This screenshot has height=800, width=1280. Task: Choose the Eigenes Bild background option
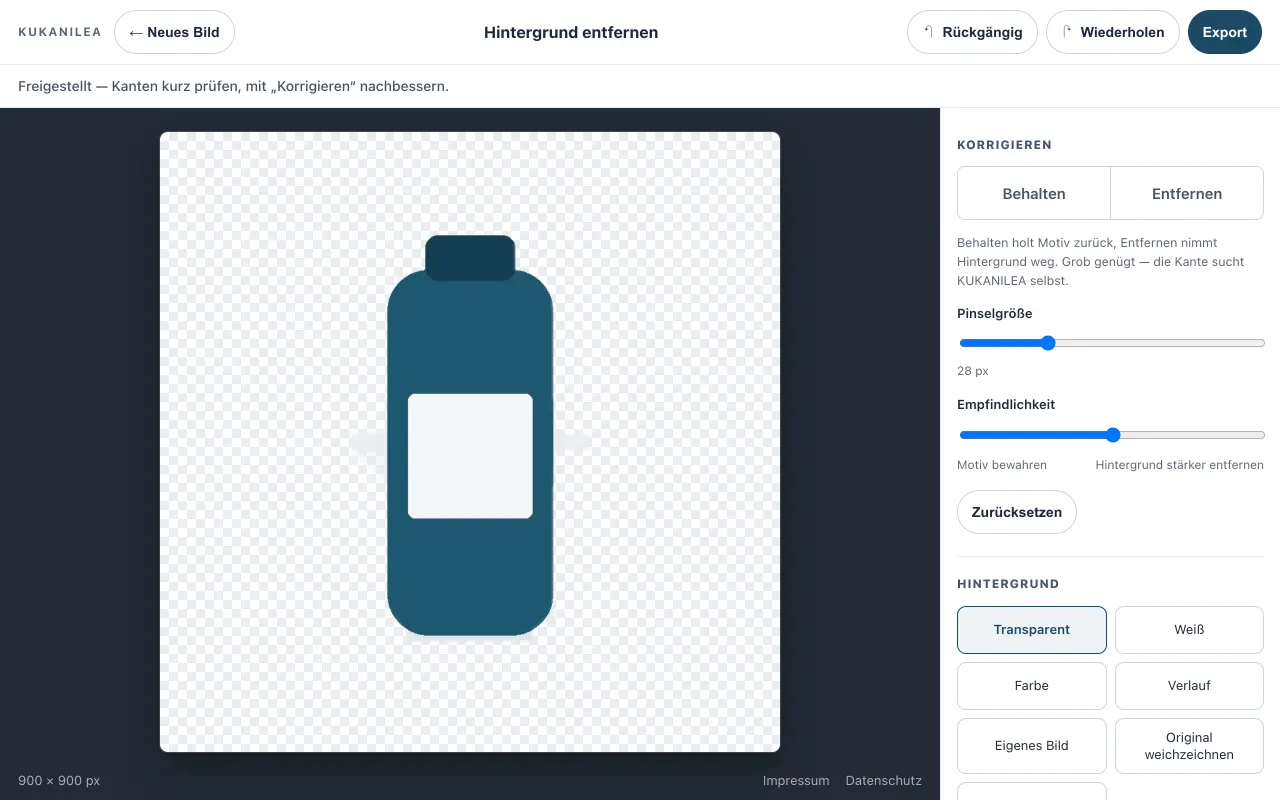[x=1032, y=746]
